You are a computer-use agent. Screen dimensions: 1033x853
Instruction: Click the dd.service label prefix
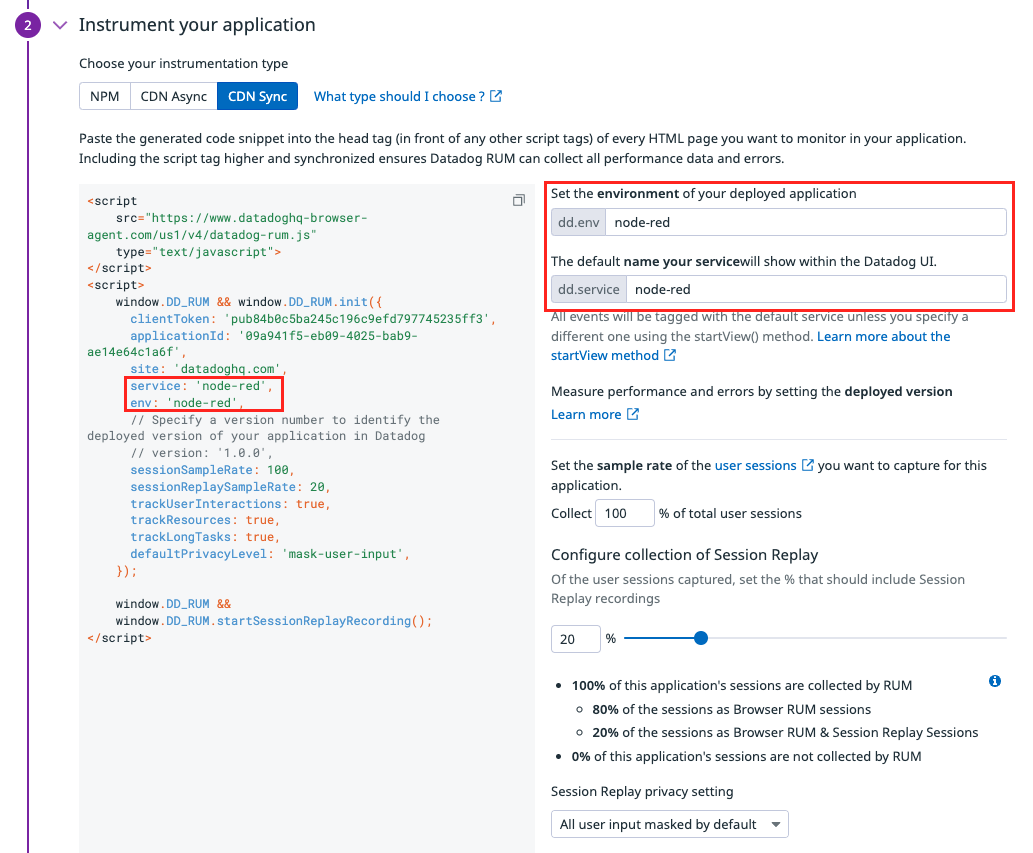(589, 289)
